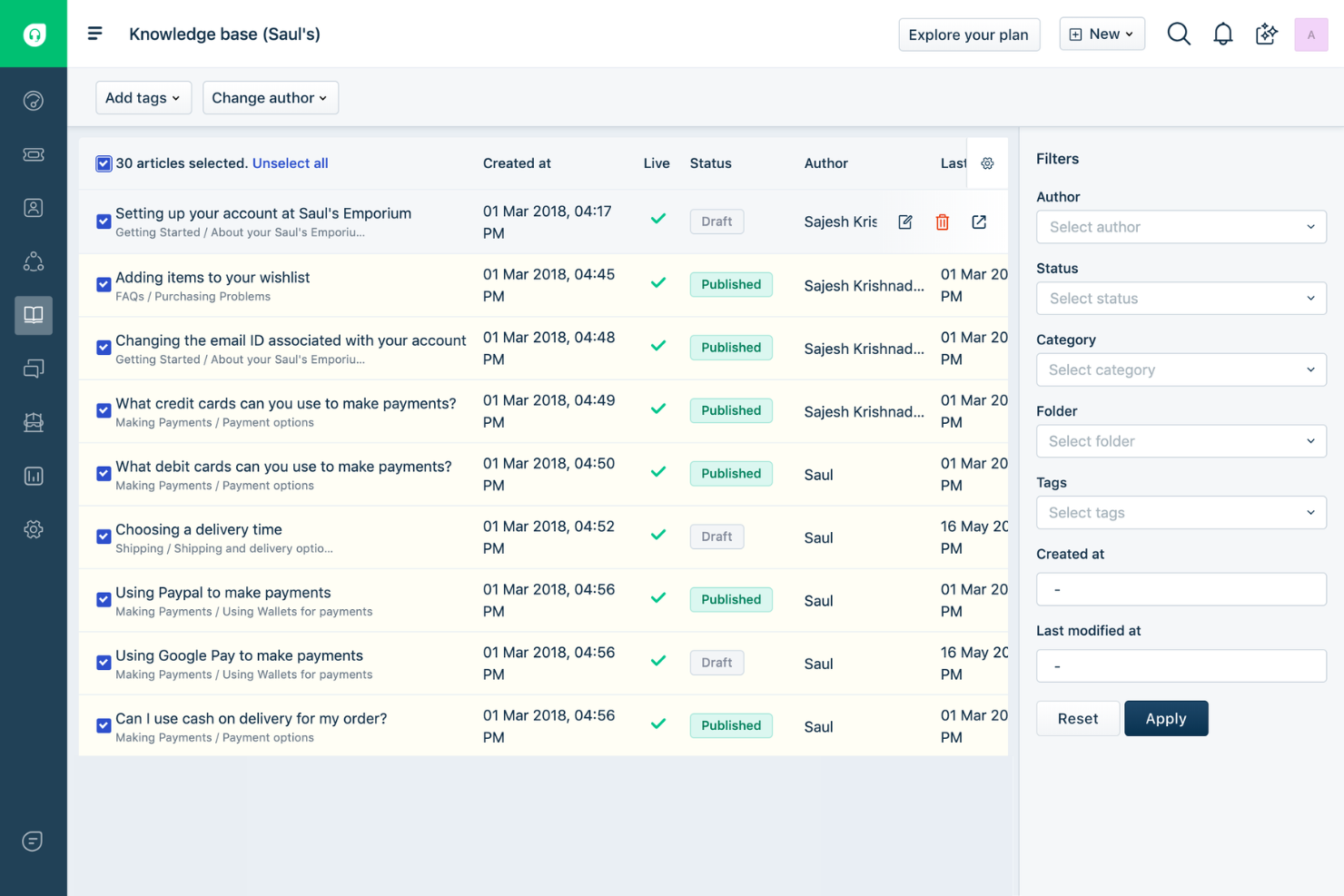Image resolution: width=1344 pixels, height=896 pixels.
Task: Open the article preview external-link icon
Action: [x=979, y=222]
